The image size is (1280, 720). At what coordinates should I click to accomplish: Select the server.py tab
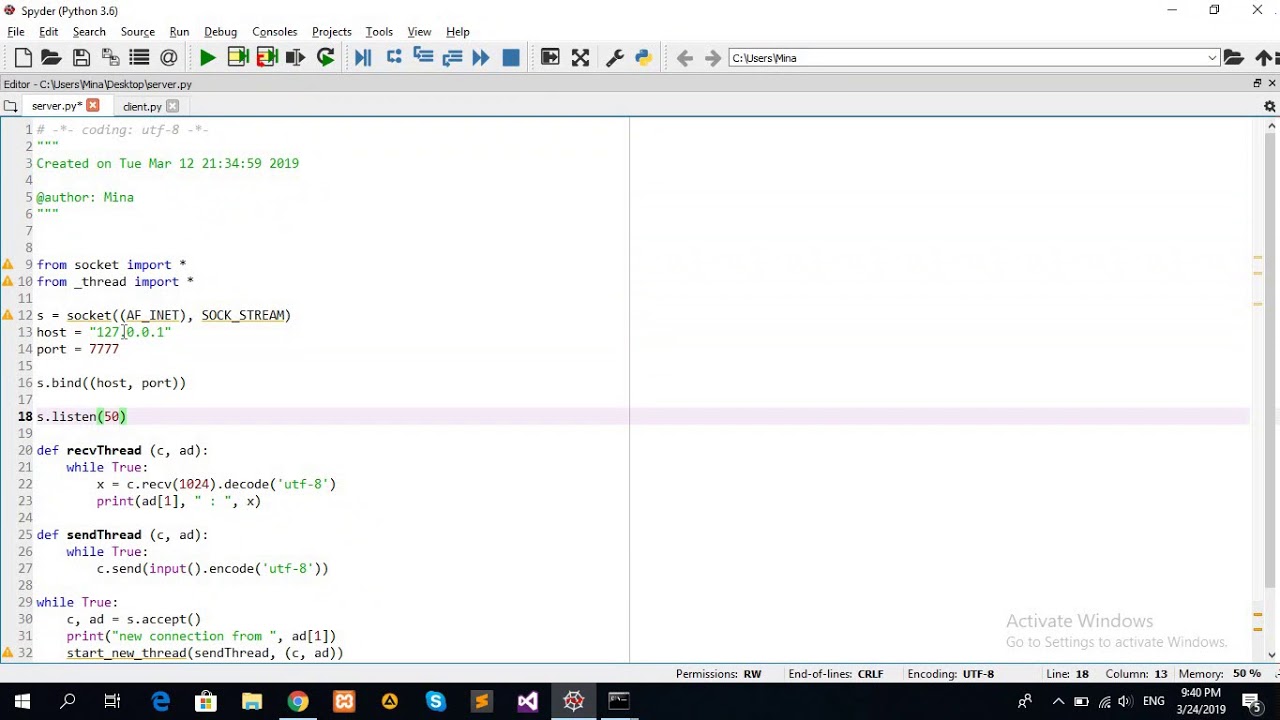(x=56, y=106)
